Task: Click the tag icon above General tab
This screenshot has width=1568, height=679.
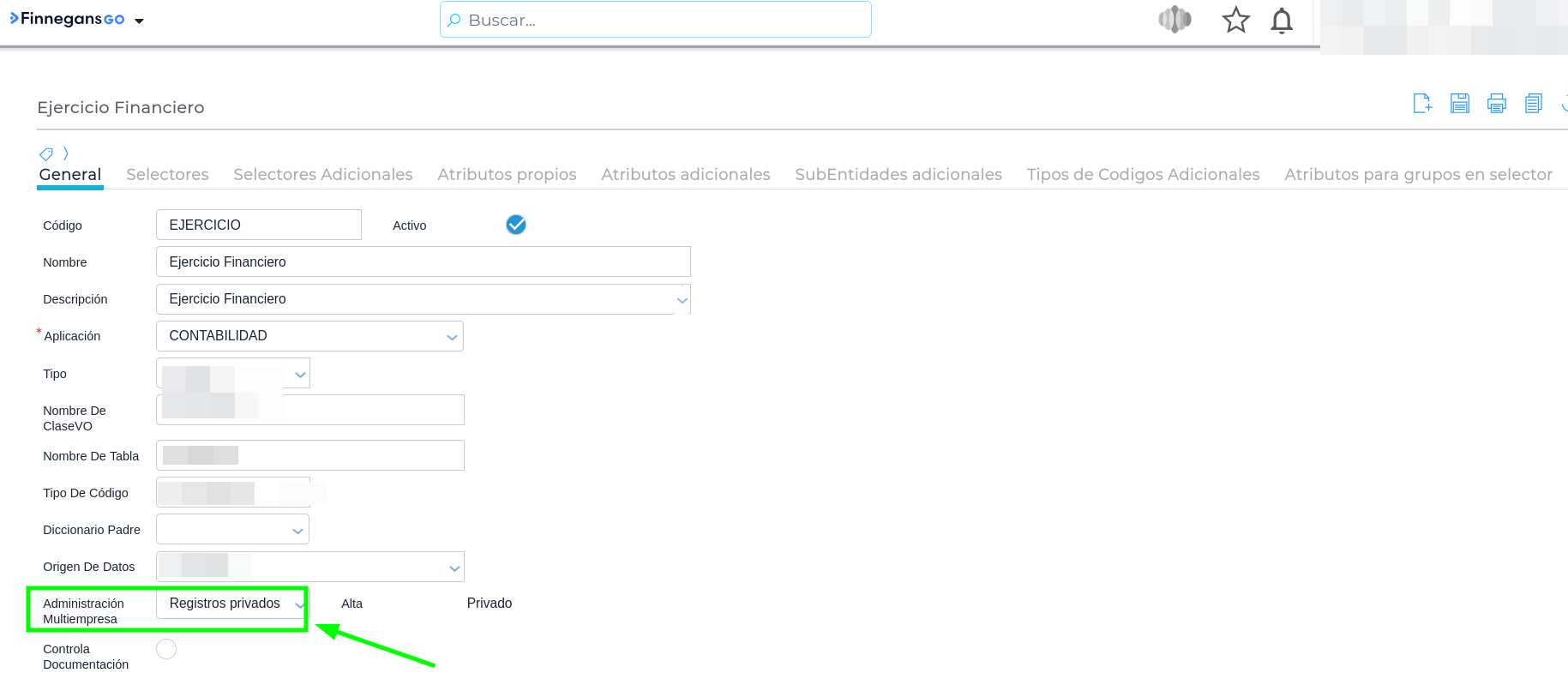Action: pyautogui.click(x=46, y=154)
